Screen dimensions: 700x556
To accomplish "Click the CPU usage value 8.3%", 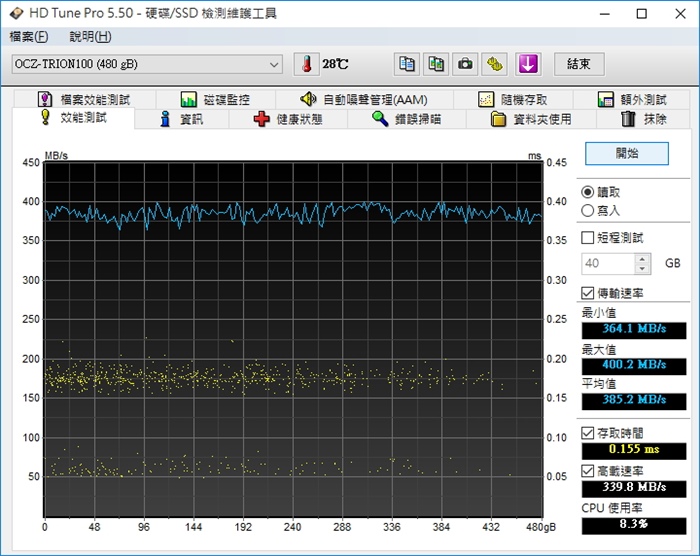I will click(x=633, y=526).
